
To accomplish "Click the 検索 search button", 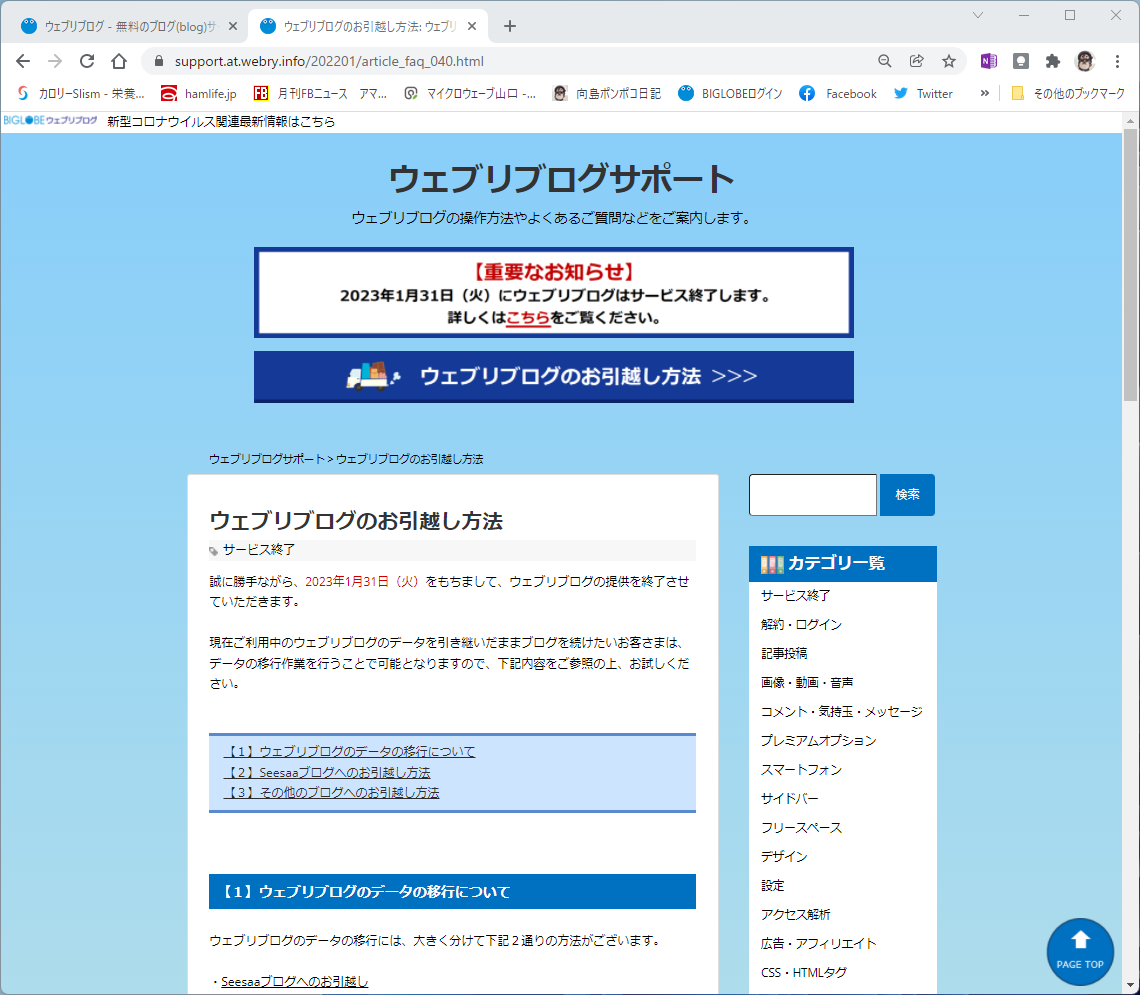I will pos(907,495).
